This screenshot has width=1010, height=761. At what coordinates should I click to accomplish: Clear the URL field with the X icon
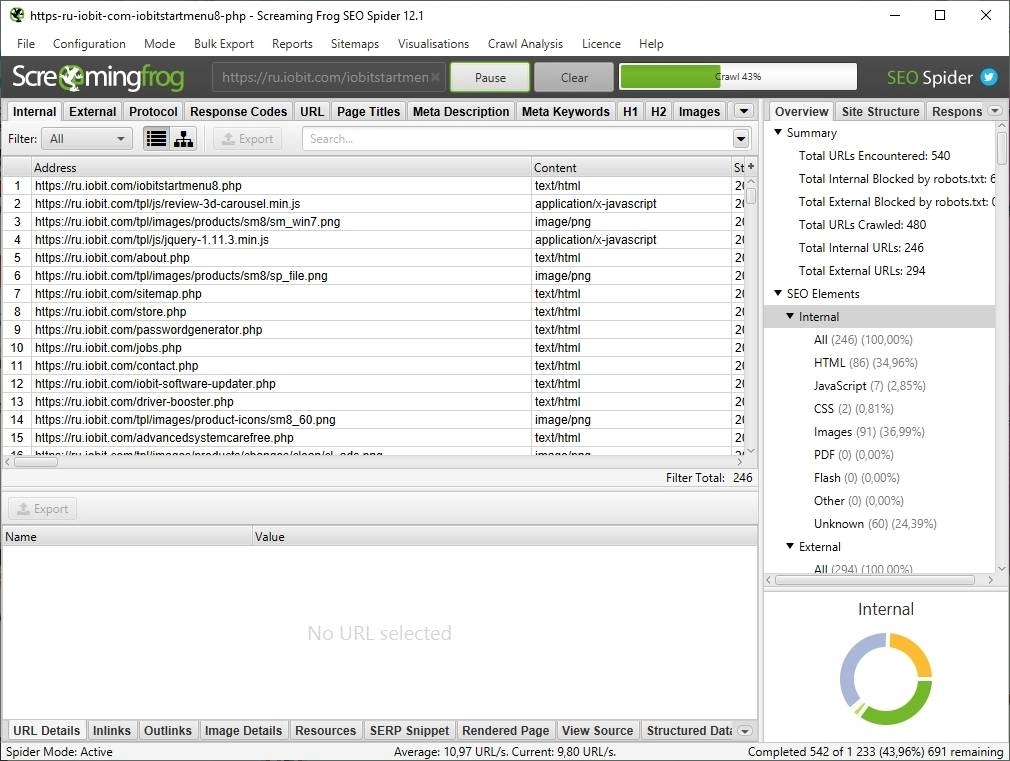click(435, 77)
